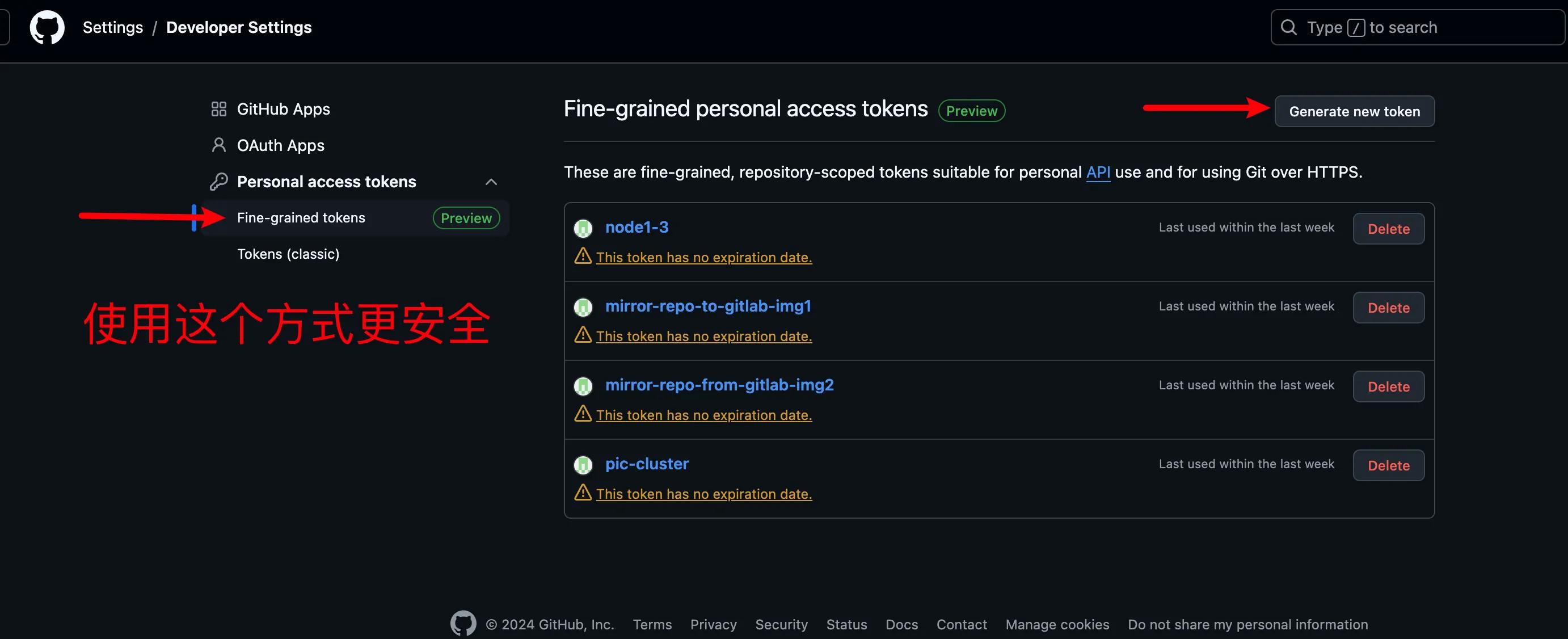1568x639 pixels.
Task: Click Manage cookies in the footer
Action: click(1057, 624)
